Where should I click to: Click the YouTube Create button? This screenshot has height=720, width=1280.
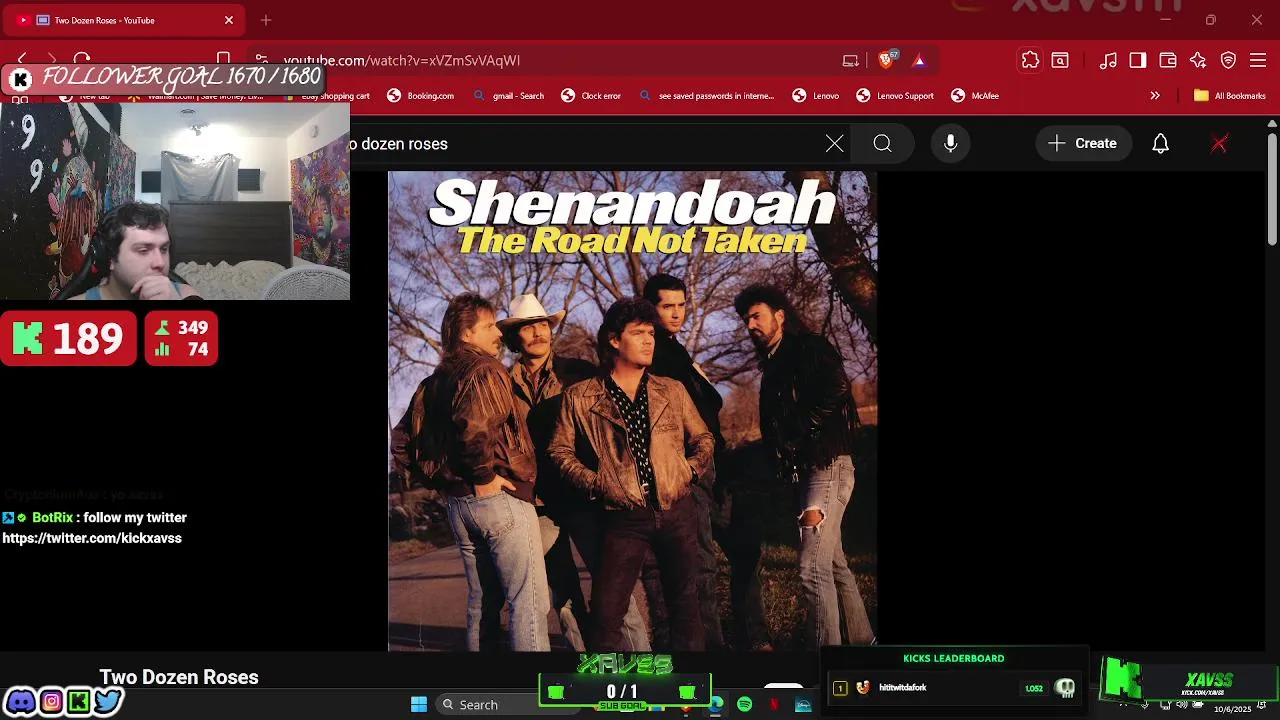(1083, 144)
